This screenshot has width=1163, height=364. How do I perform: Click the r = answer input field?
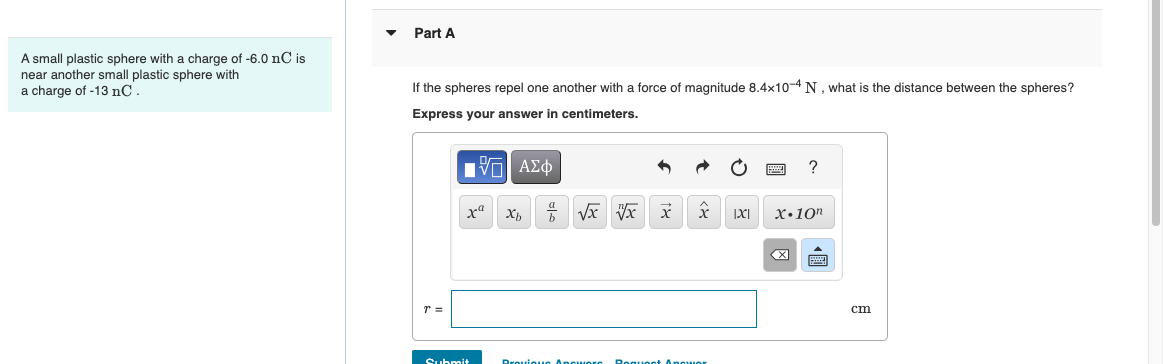(604, 308)
